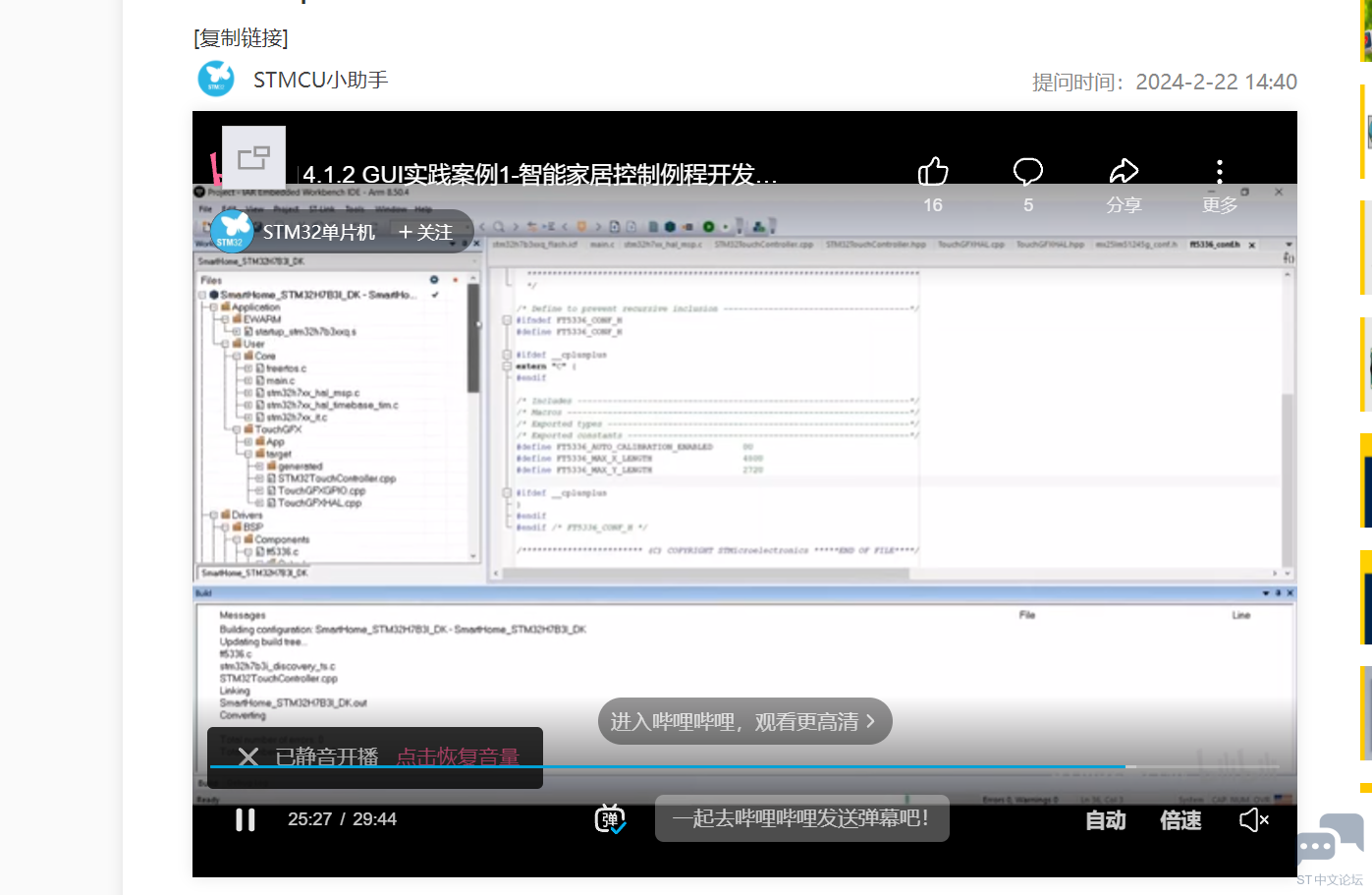Open picture-in-picture mode for the video

coord(253,157)
